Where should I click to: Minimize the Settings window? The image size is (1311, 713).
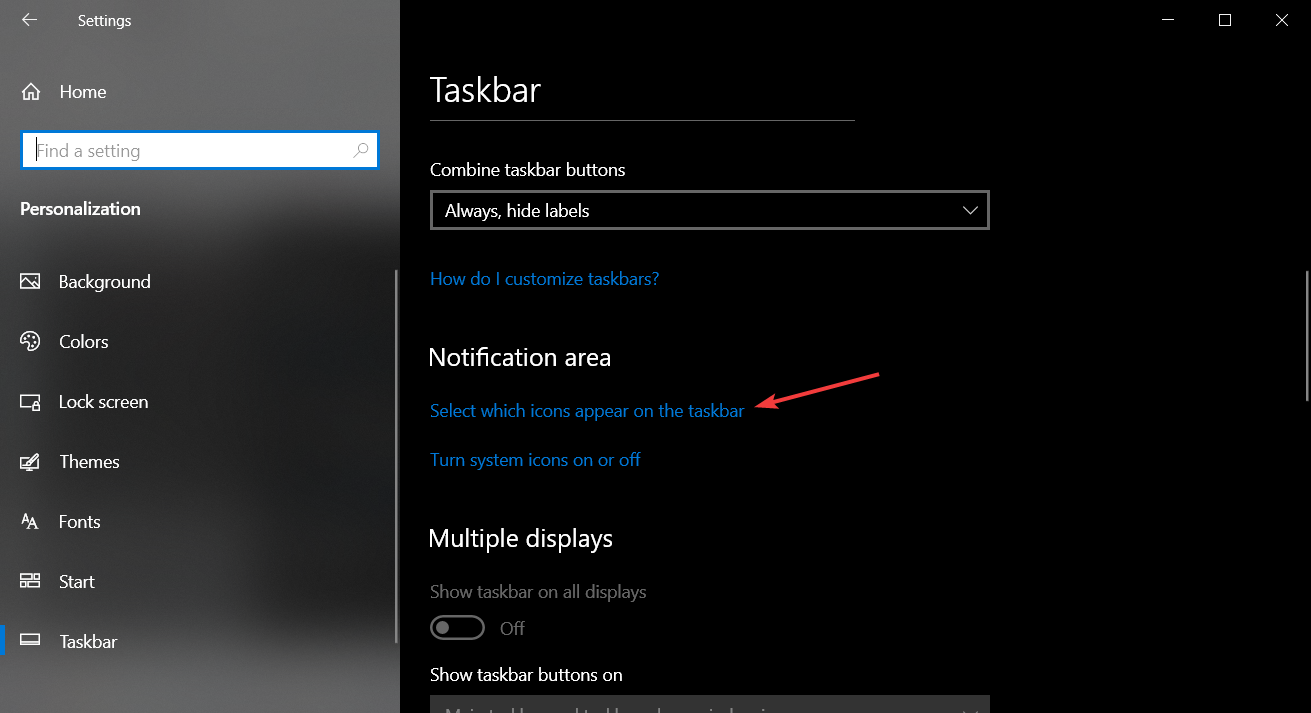pos(1167,20)
